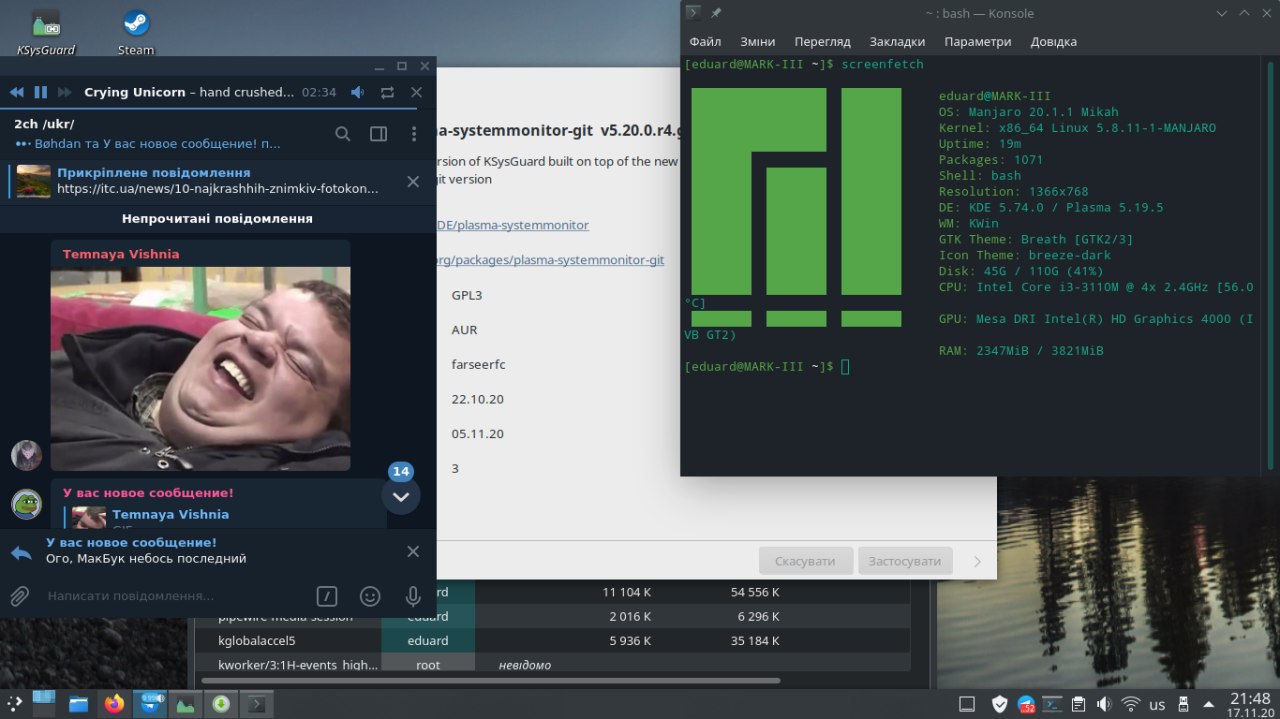The width and height of the screenshot is (1280, 719).
Task: Open updates shield icon in tray
Action: [999, 704]
